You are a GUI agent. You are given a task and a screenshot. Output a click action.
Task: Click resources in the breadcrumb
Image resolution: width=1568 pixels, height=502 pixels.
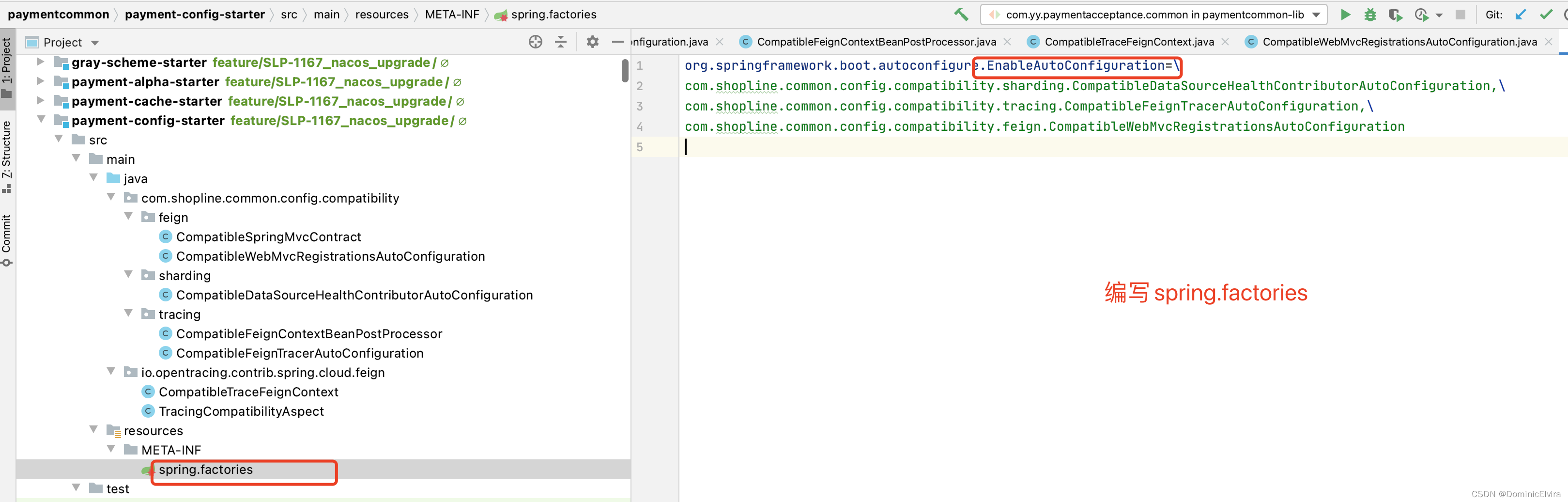(382, 14)
